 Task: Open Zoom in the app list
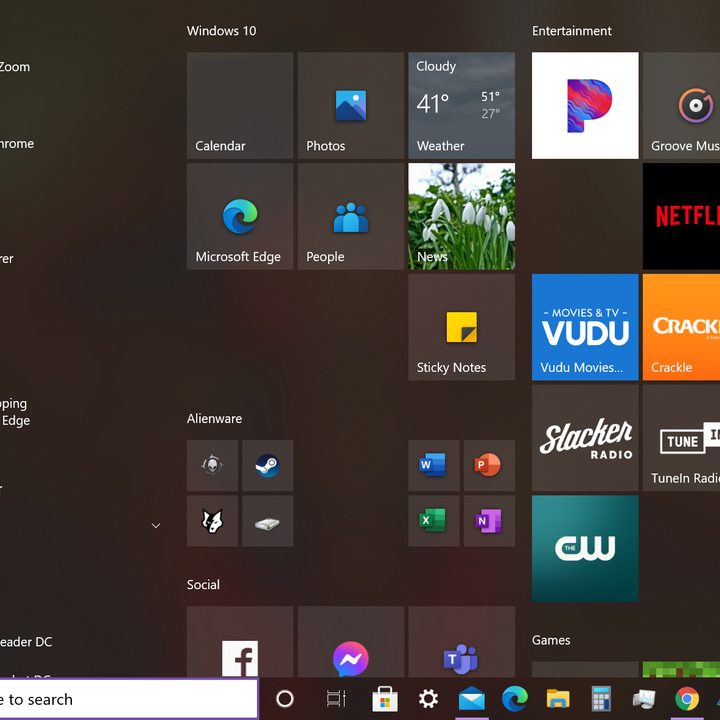15,67
